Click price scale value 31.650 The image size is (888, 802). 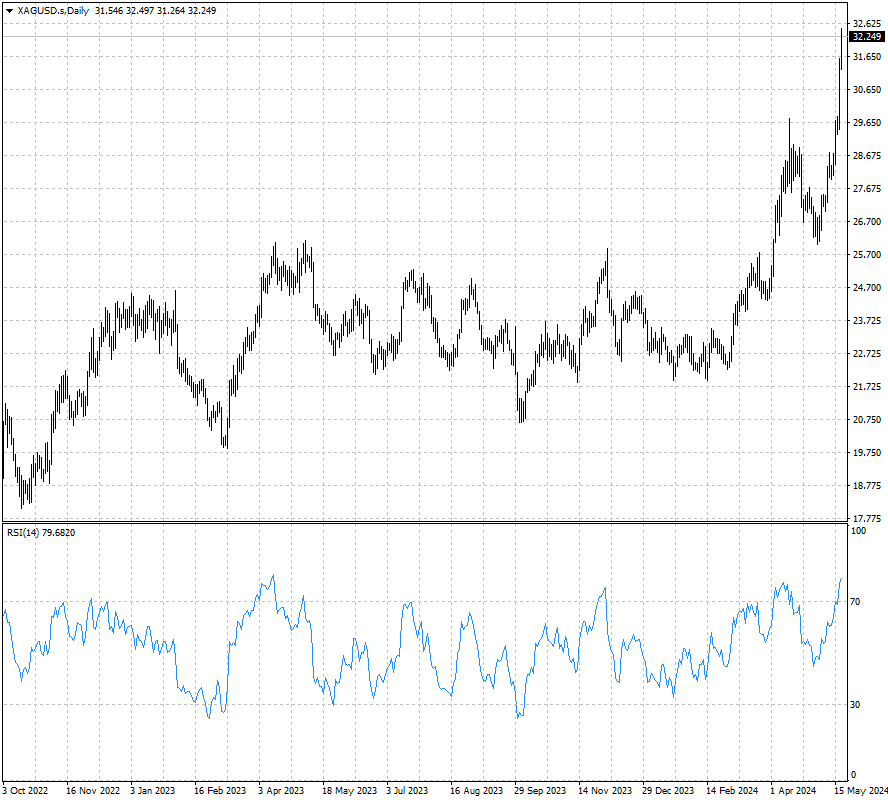[x=867, y=57]
